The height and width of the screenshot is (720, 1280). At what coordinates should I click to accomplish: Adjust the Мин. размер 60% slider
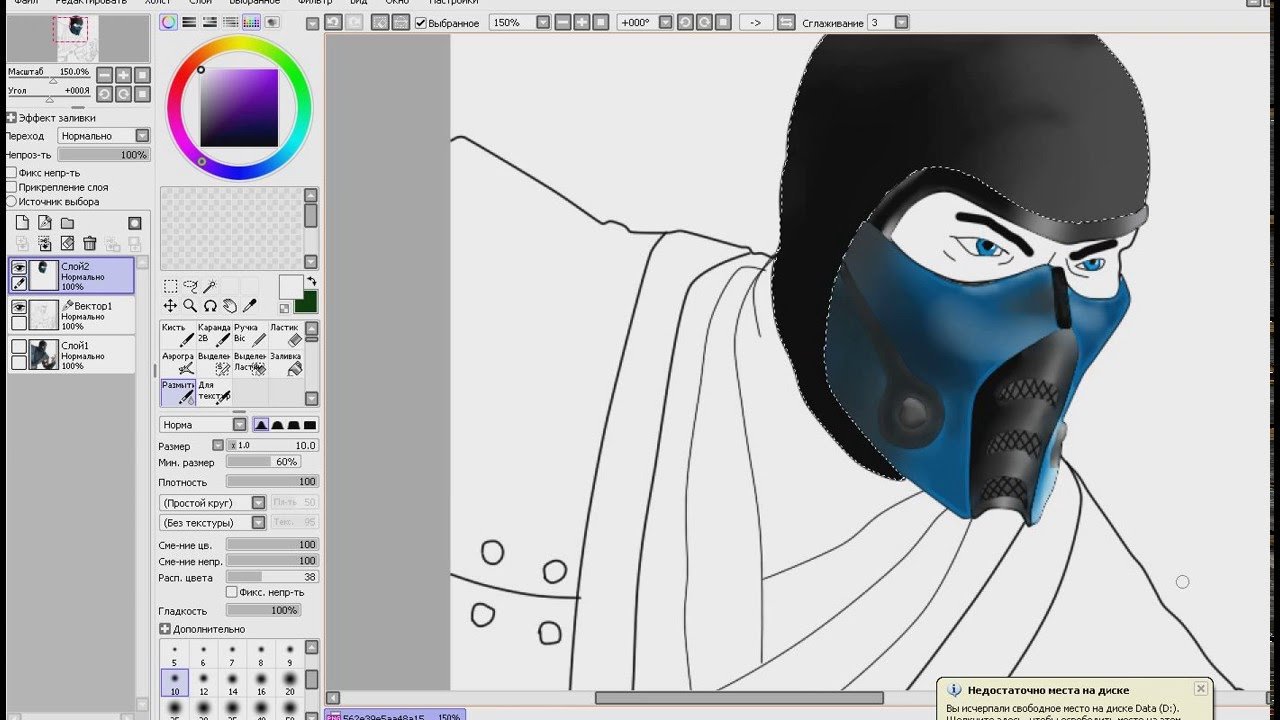pos(263,462)
